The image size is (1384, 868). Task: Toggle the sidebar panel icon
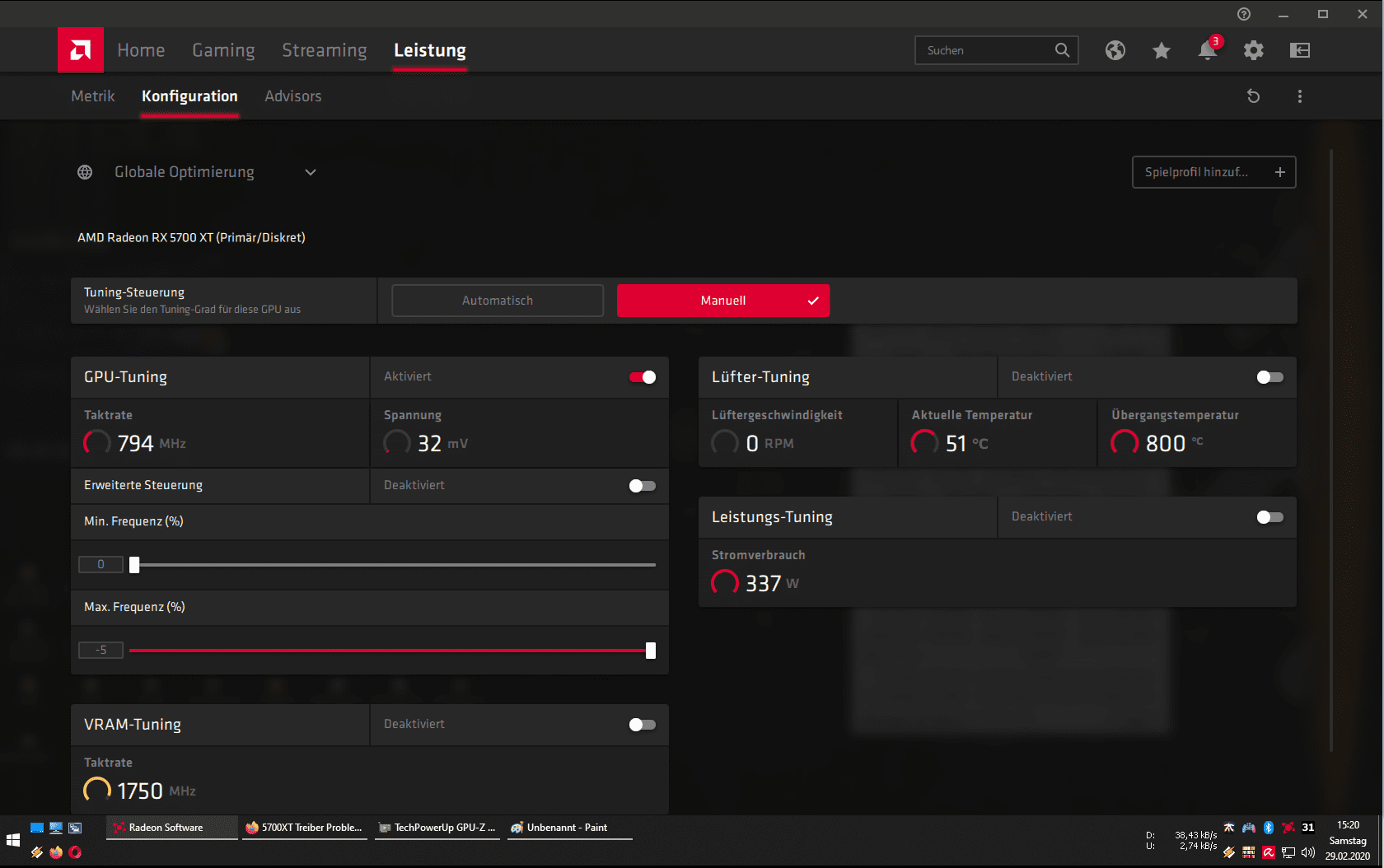click(1300, 50)
